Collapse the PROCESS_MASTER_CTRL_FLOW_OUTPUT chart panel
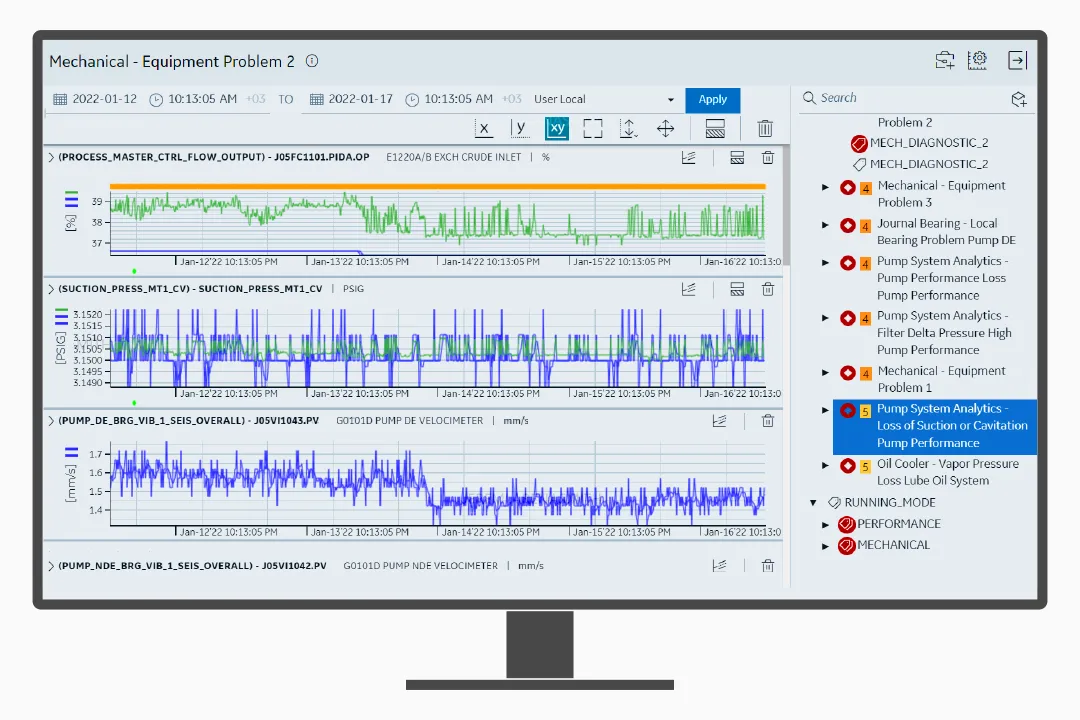1080x720 pixels. pyautogui.click(x=51, y=157)
